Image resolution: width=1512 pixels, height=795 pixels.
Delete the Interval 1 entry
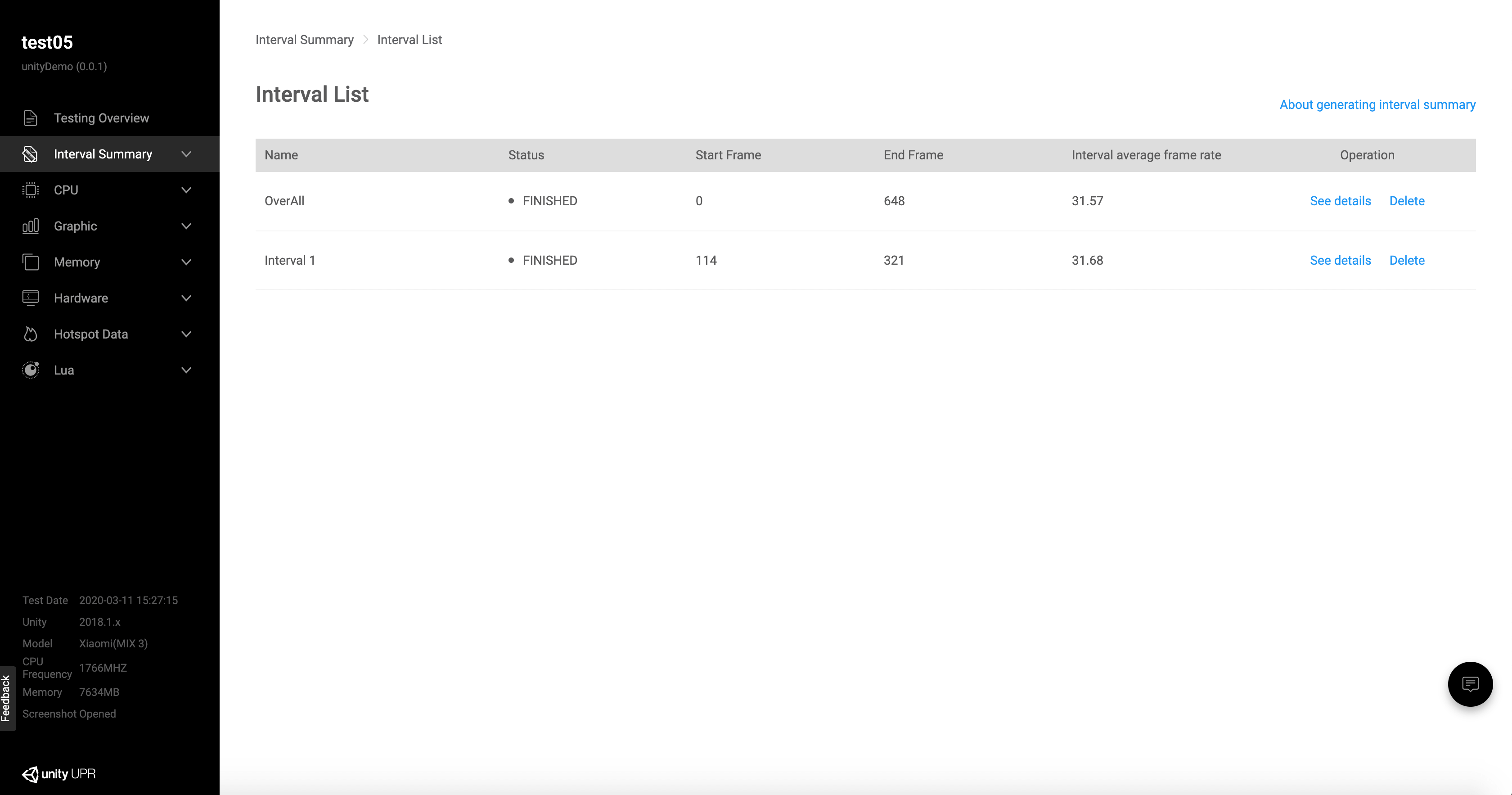point(1406,260)
